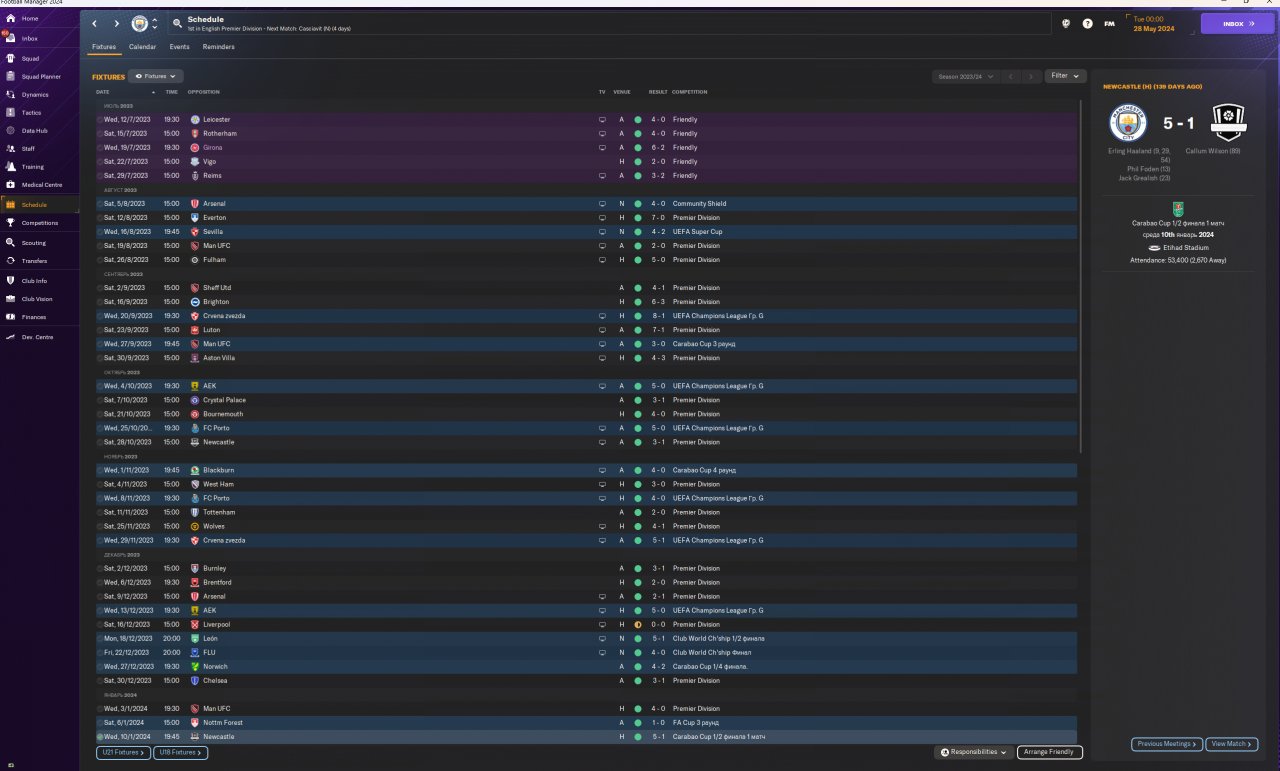Click the fixtures list vertical scrollbar

tap(1081, 275)
